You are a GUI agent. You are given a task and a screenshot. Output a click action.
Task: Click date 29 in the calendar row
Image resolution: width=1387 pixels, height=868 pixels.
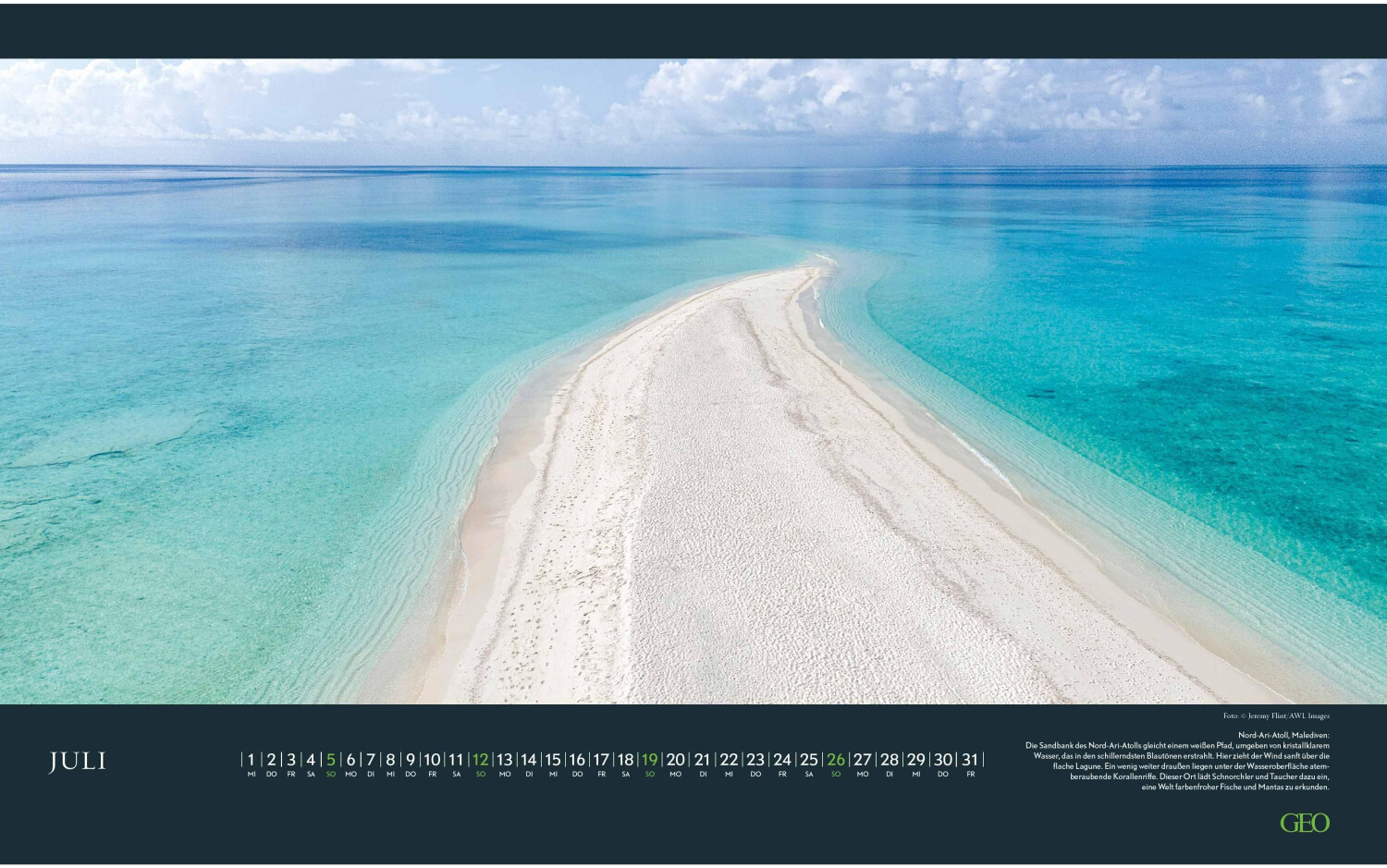pos(916,760)
